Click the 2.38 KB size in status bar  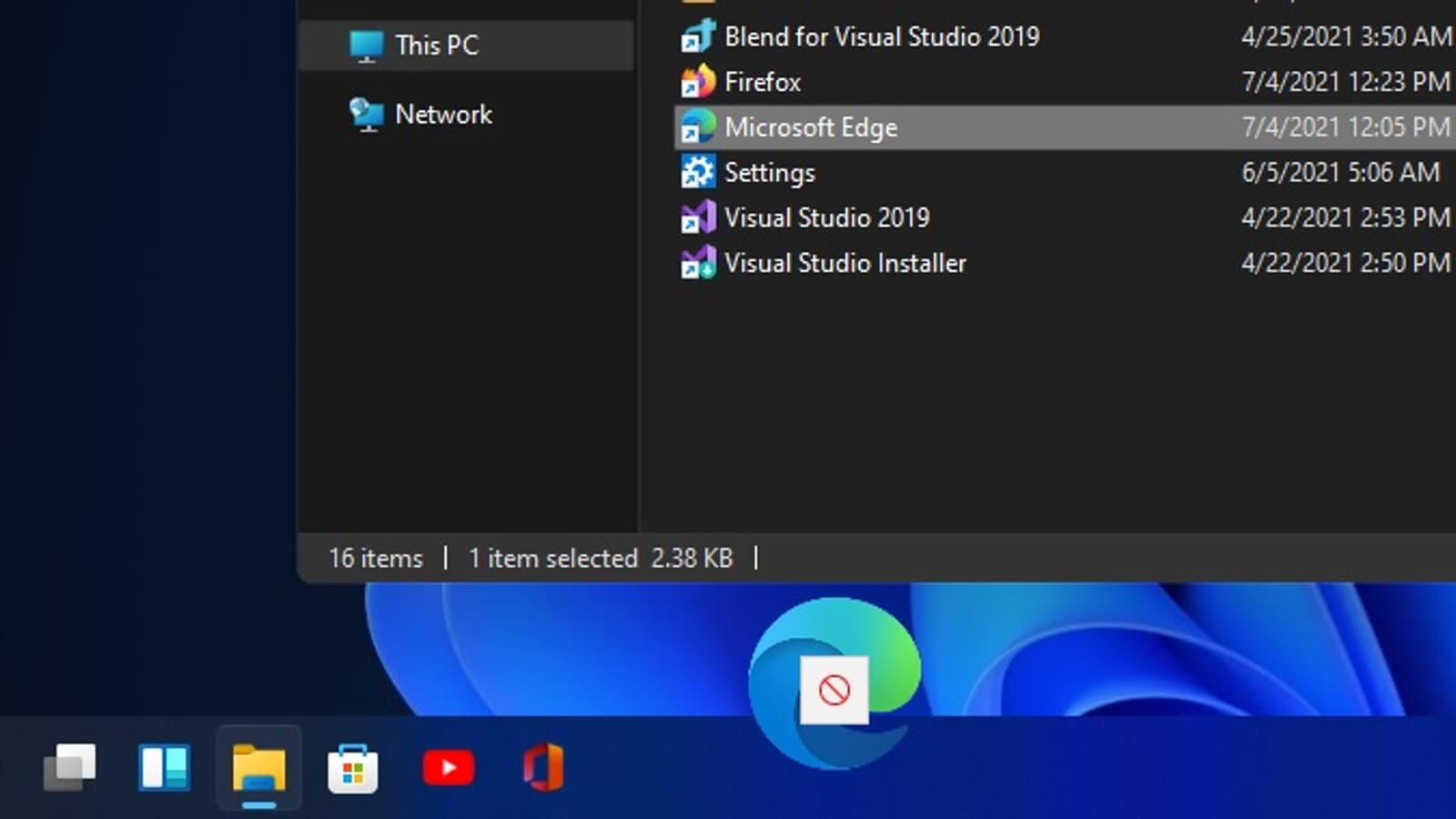coord(692,558)
